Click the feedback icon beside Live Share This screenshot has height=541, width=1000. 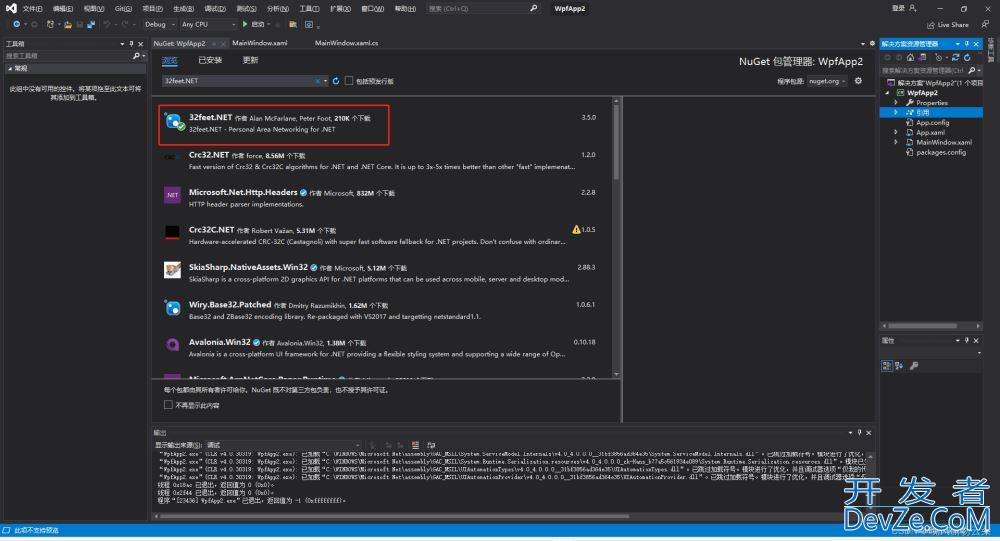[x=985, y=24]
